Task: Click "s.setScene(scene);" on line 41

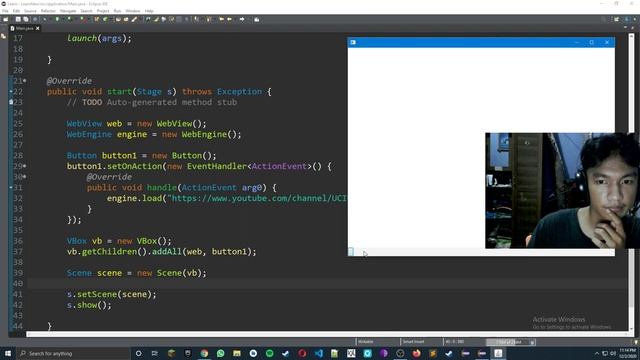Action: pyautogui.click(x=111, y=294)
